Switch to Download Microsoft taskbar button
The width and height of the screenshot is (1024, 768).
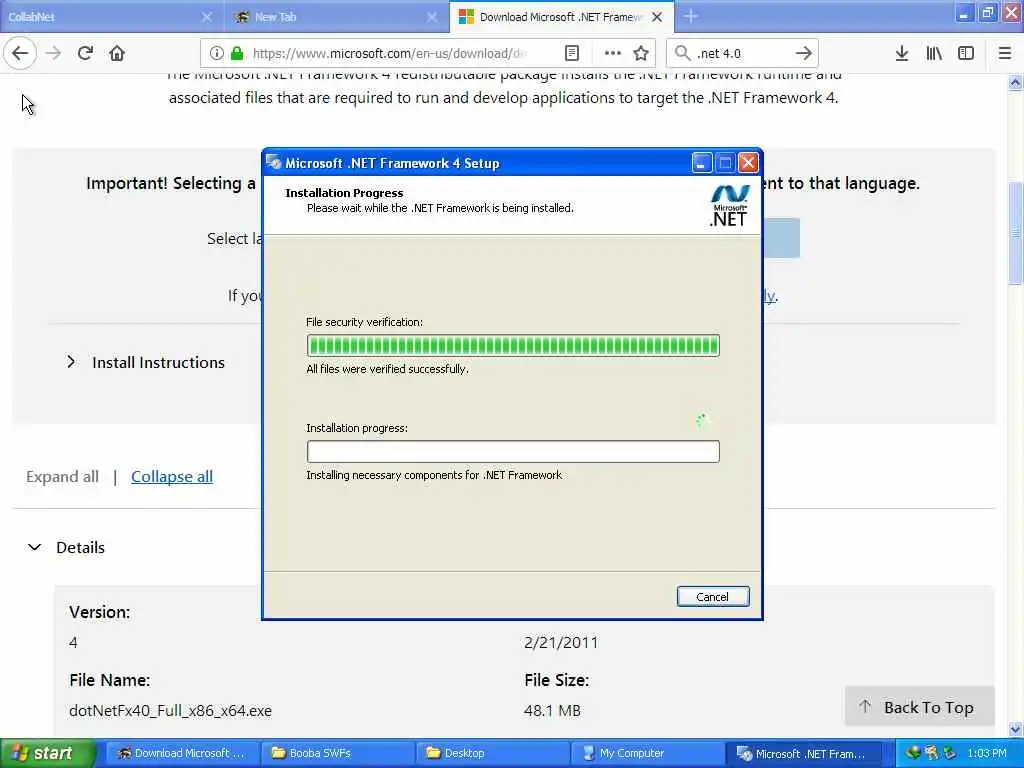182,753
